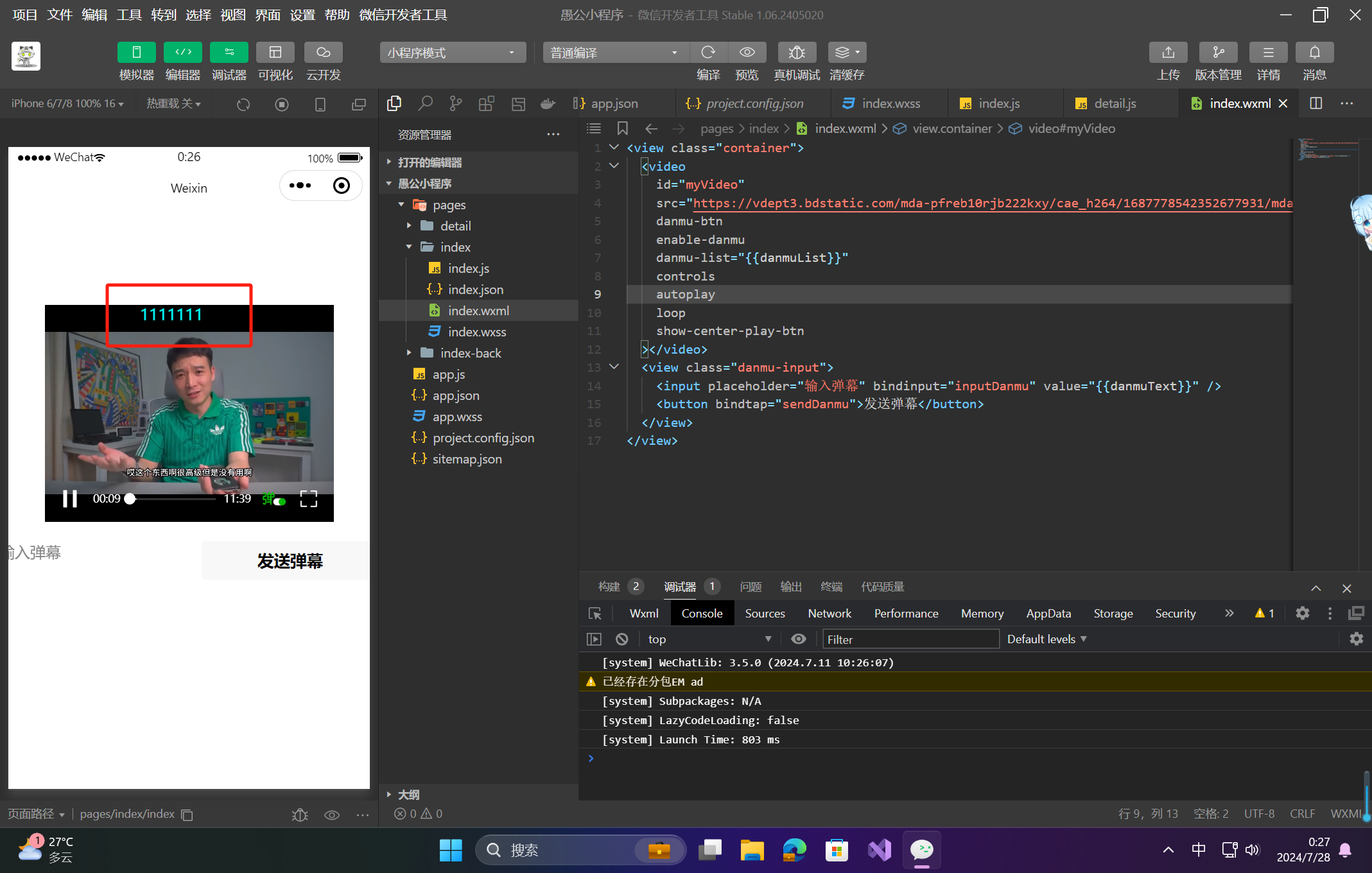Open the version management (版本管理) icon
Viewport: 1372px width, 873px height.
(1217, 53)
